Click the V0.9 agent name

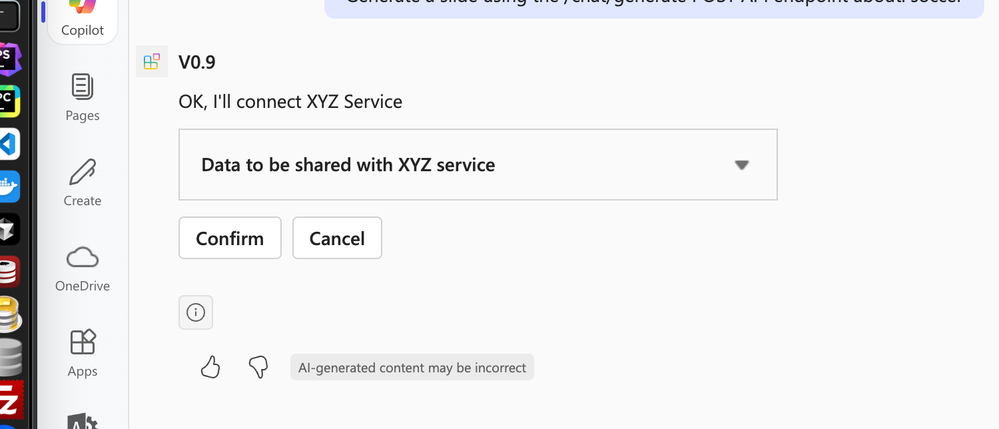197,62
